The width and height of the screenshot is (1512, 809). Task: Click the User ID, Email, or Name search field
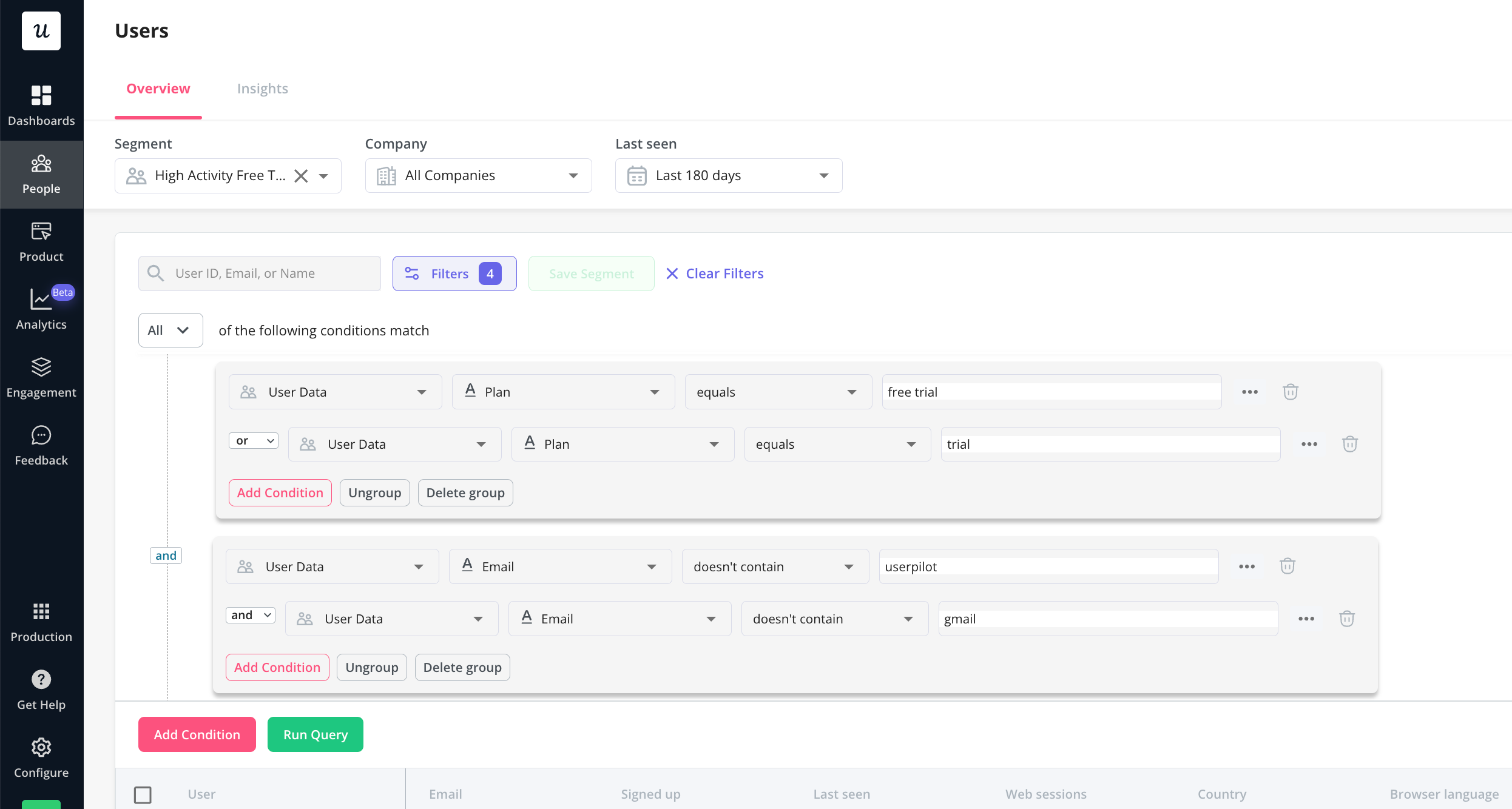tap(259, 273)
